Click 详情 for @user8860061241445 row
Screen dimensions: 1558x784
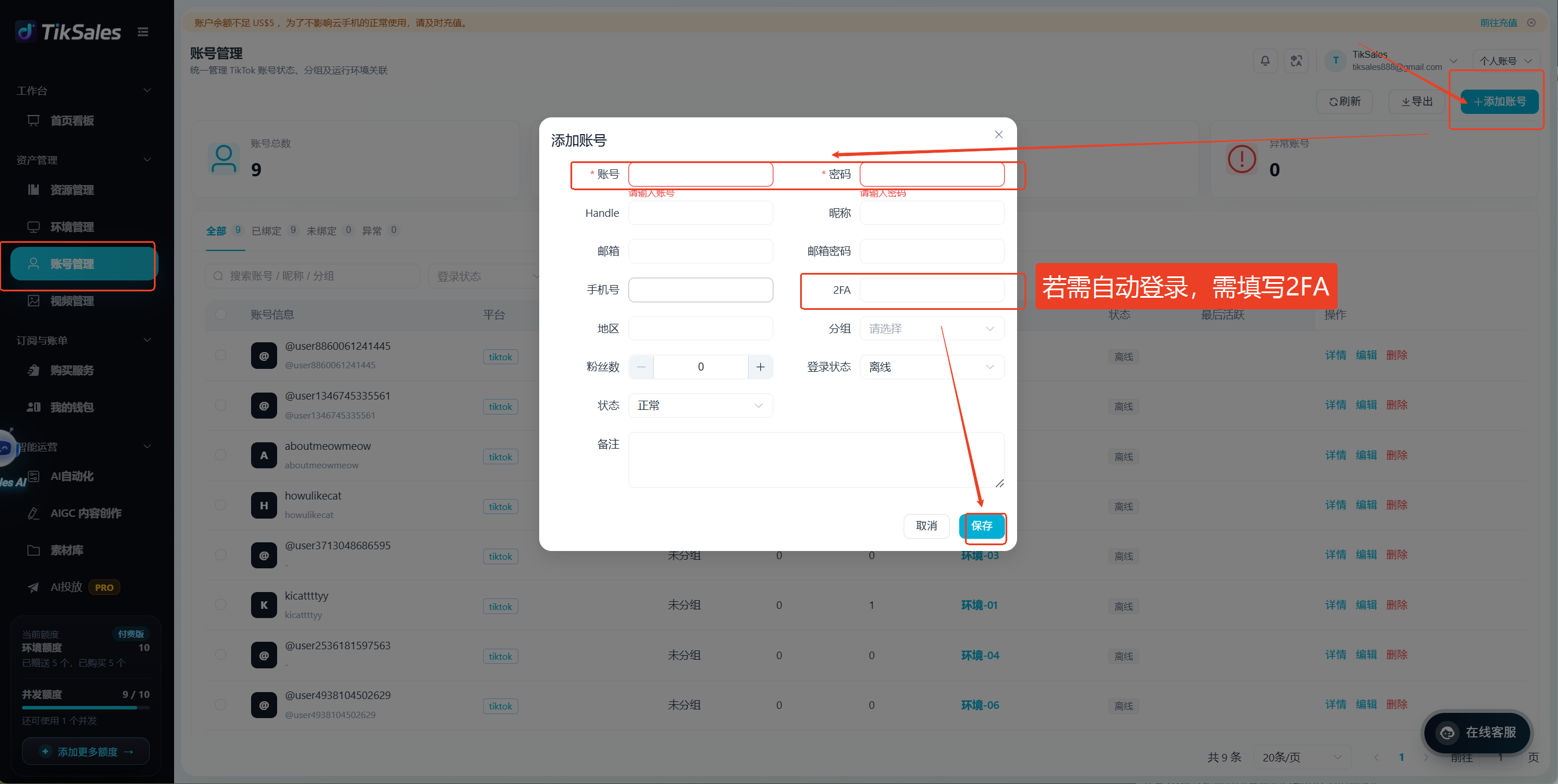click(1335, 356)
